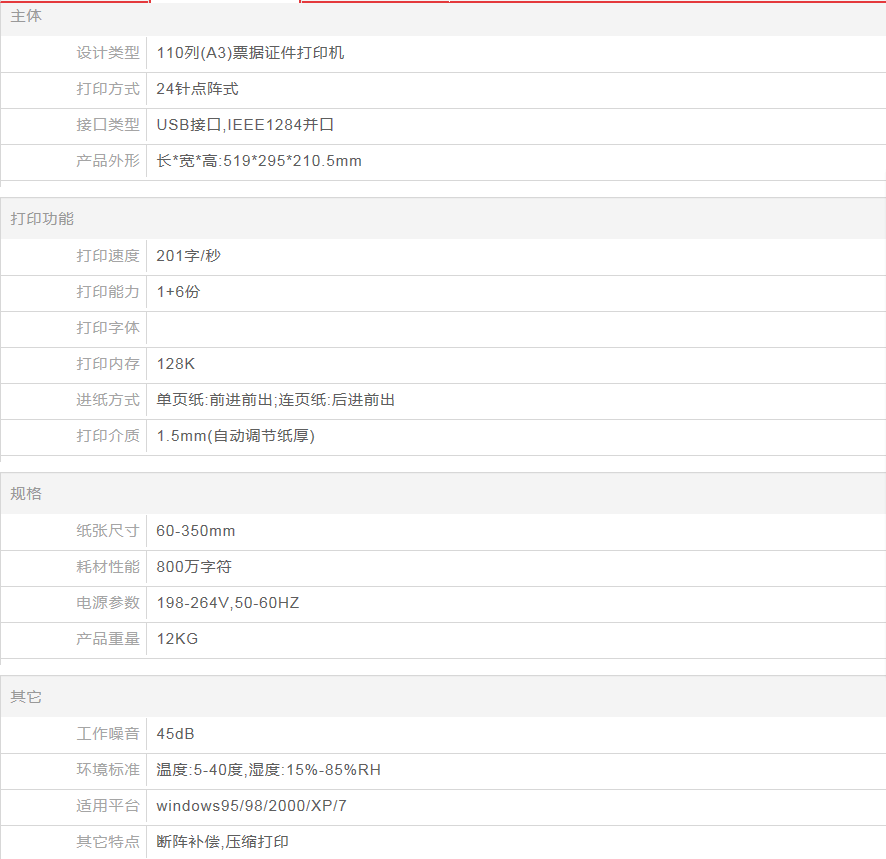Click the 其它 section header
Screen dimensions: 886x859
point(27,697)
